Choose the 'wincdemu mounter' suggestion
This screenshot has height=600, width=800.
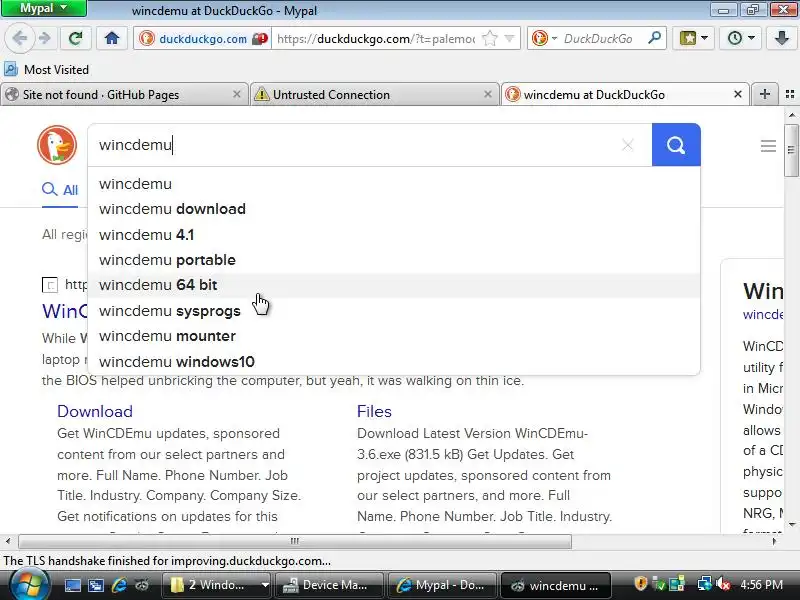click(x=394, y=336)
